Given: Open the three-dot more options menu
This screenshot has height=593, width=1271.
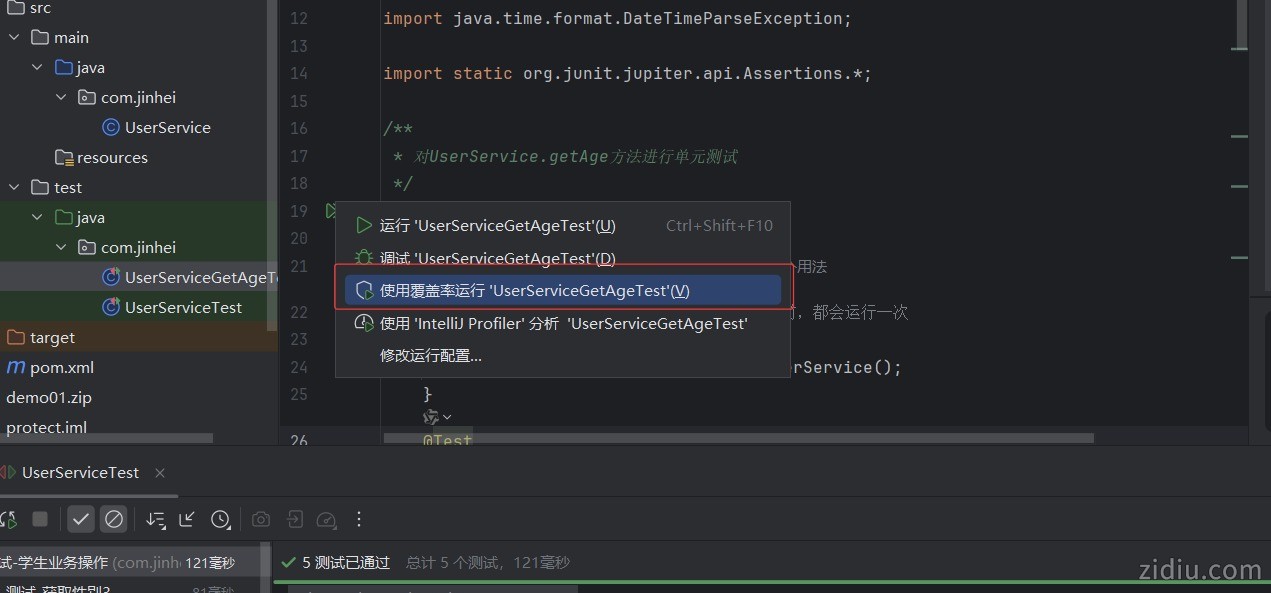Looking at the screenshot, I should coord(359,519).
